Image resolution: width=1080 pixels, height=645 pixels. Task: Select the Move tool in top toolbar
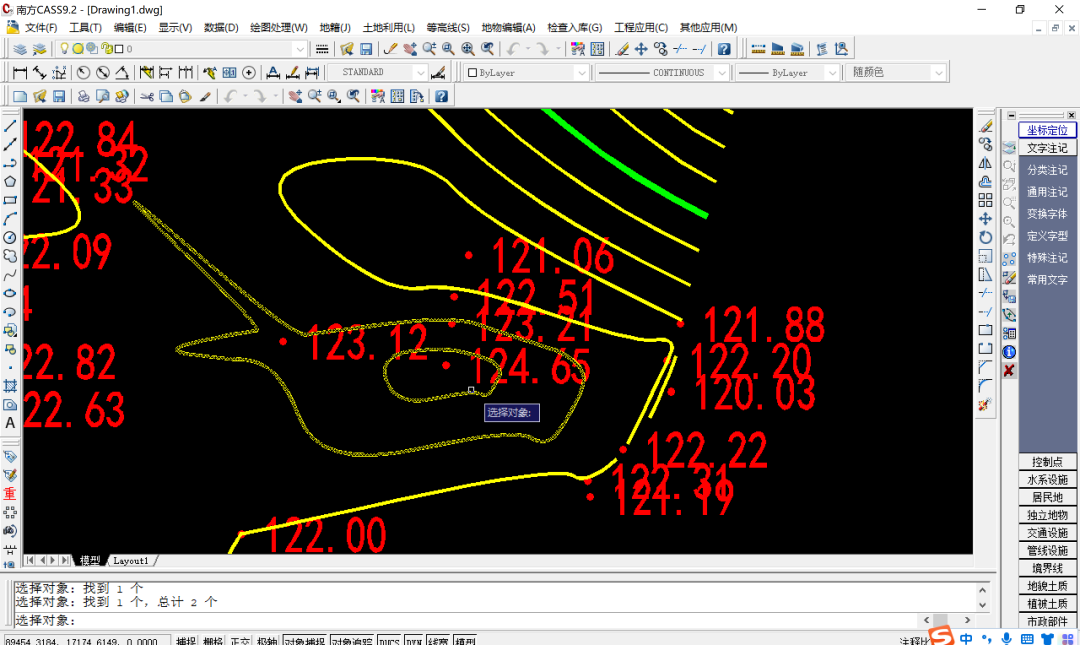pyautogui.click(x=641, y=49)
